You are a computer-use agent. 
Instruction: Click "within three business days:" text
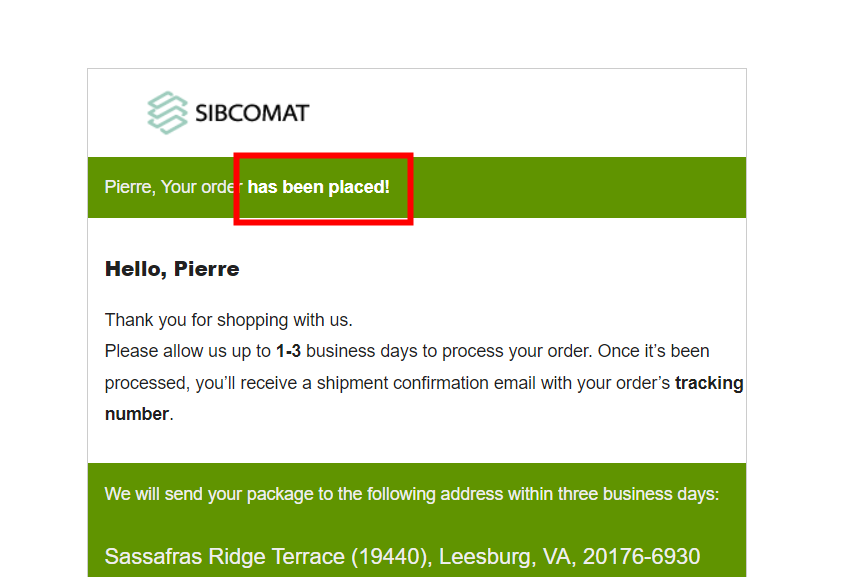(620, 494)
